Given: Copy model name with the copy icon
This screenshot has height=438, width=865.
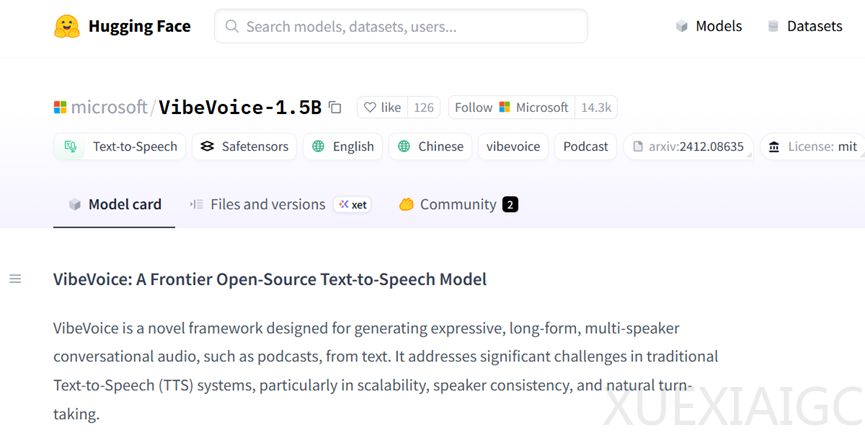Looking at the screenshot, I should click(x=335, y=107).
